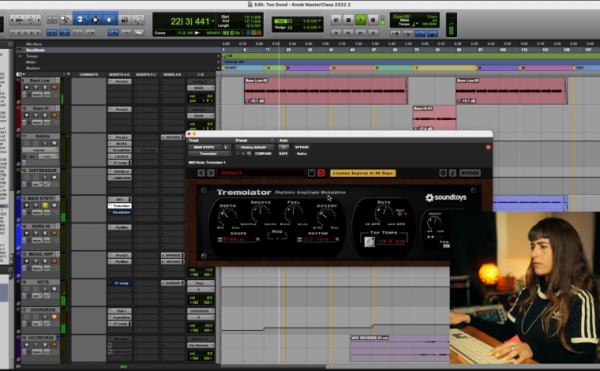
Task: Click the INSERTS A-E column header
Action: 119,75
